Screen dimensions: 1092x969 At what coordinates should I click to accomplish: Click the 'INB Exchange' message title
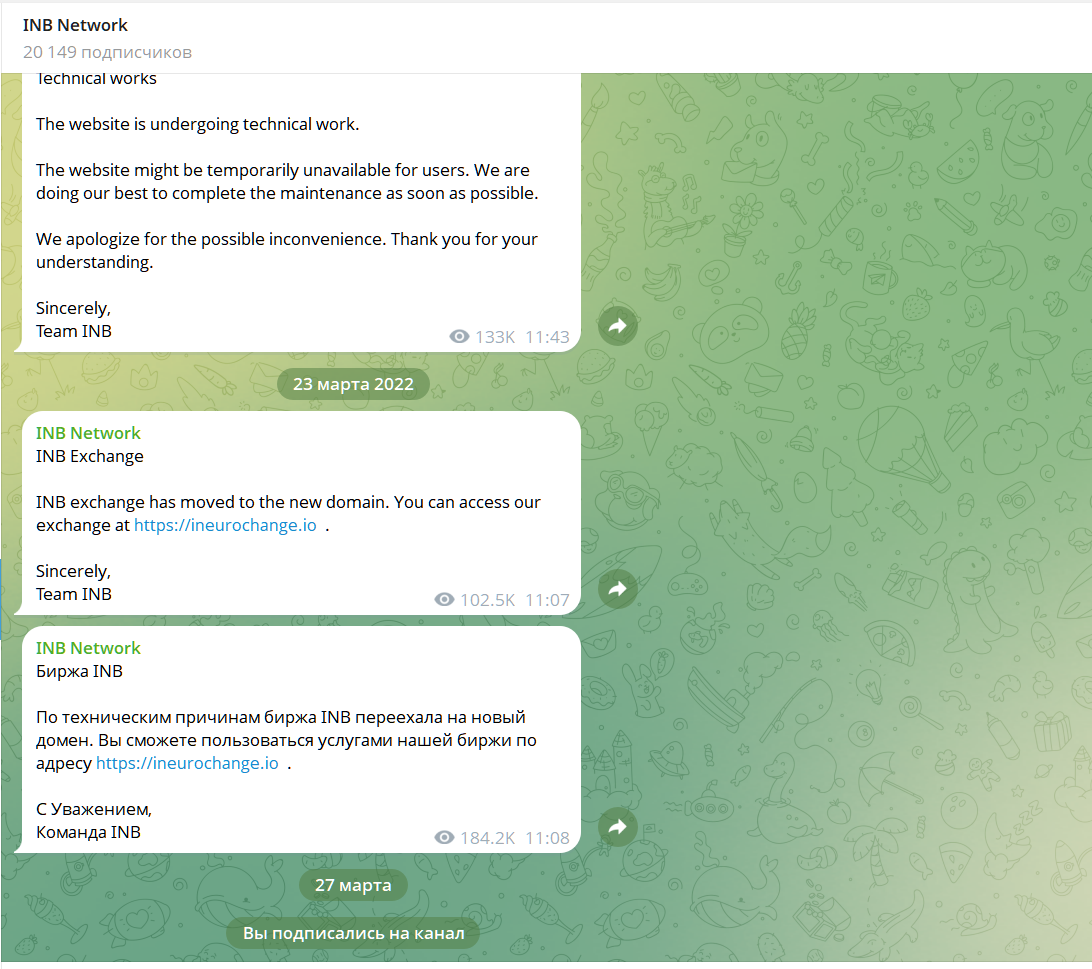[x=90, y=456]
